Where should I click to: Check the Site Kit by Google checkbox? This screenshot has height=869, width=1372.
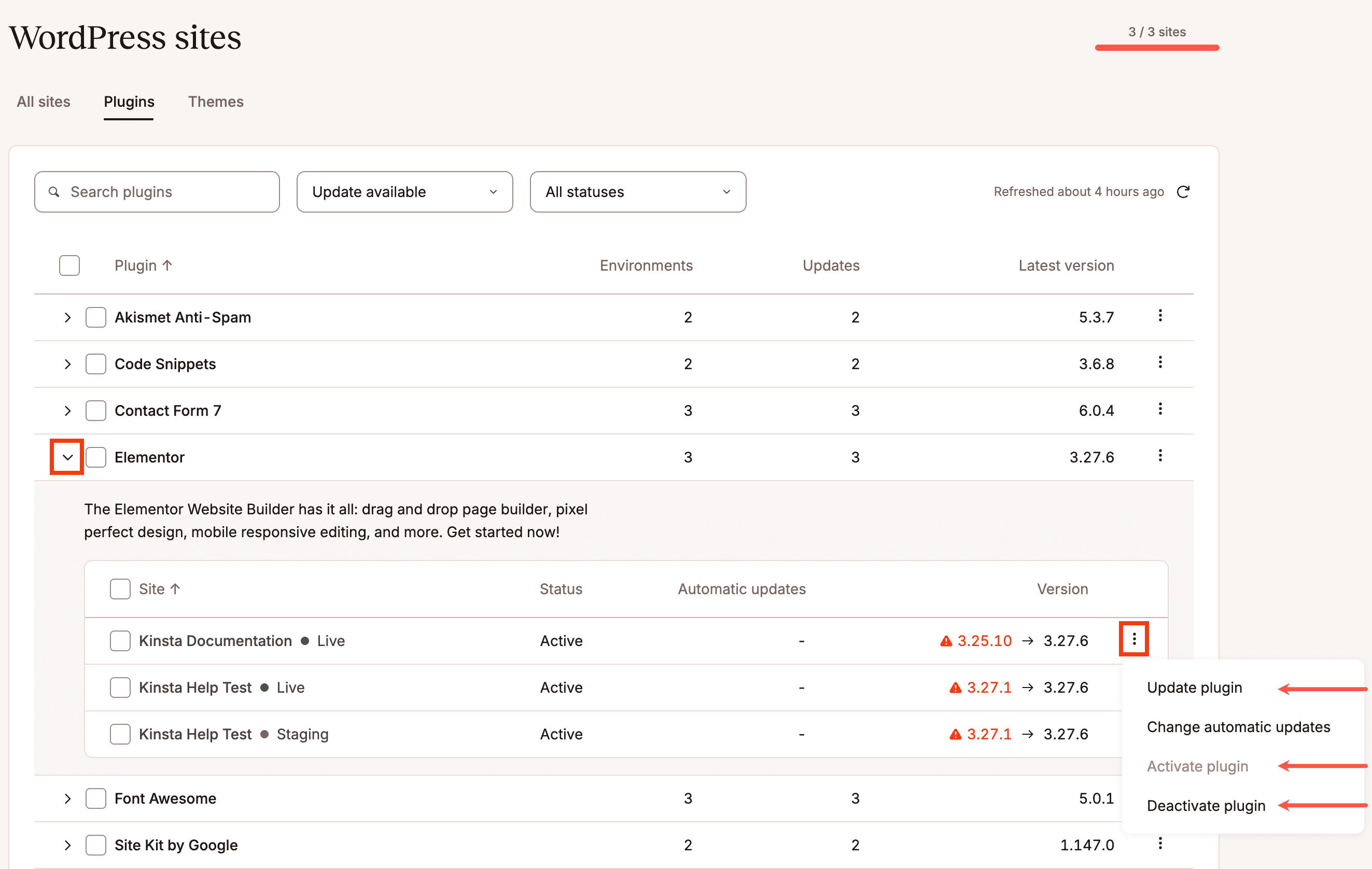click(96, 846)
